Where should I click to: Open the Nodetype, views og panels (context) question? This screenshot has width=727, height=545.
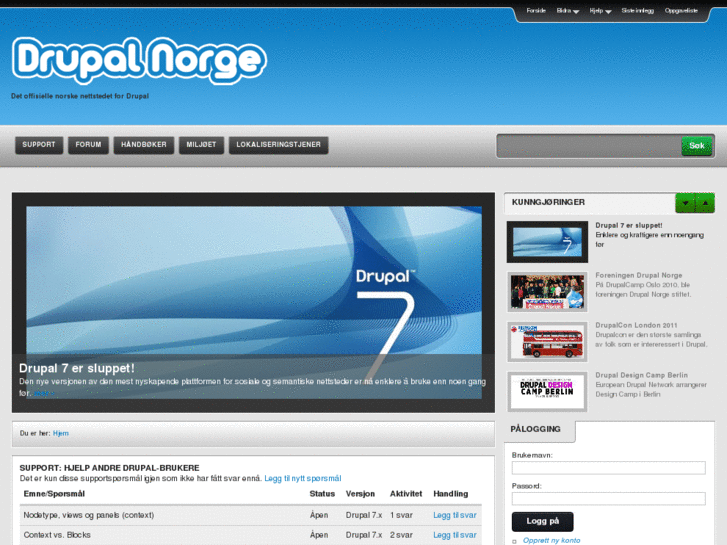[89, 515]
